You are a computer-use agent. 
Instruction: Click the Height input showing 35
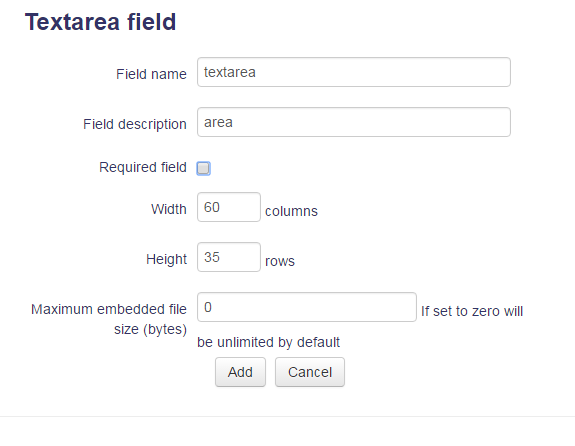coord(229,257)
